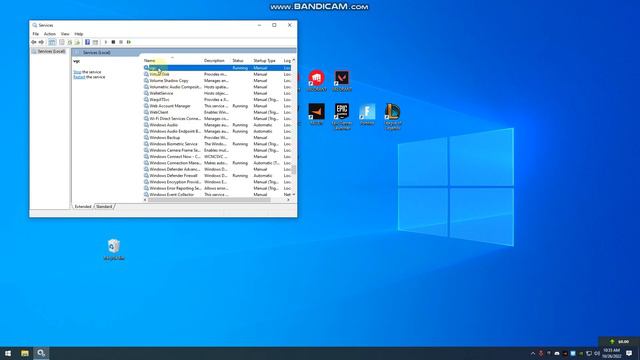
Task: Click the services list horizontal scrollbar
Action: click(209, 200)
